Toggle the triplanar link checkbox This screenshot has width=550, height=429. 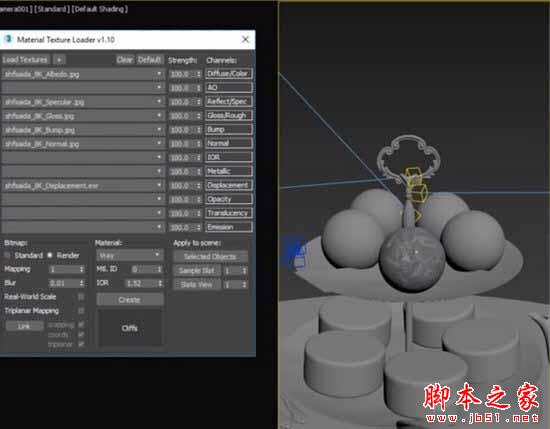[x=81, y=344]
